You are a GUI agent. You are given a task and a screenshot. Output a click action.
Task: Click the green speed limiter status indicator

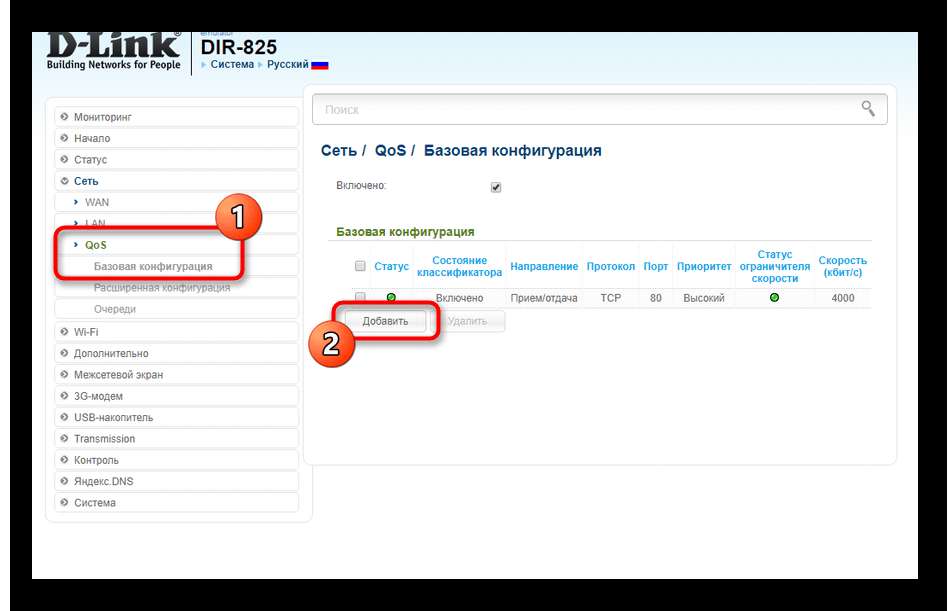pos(774,298)
